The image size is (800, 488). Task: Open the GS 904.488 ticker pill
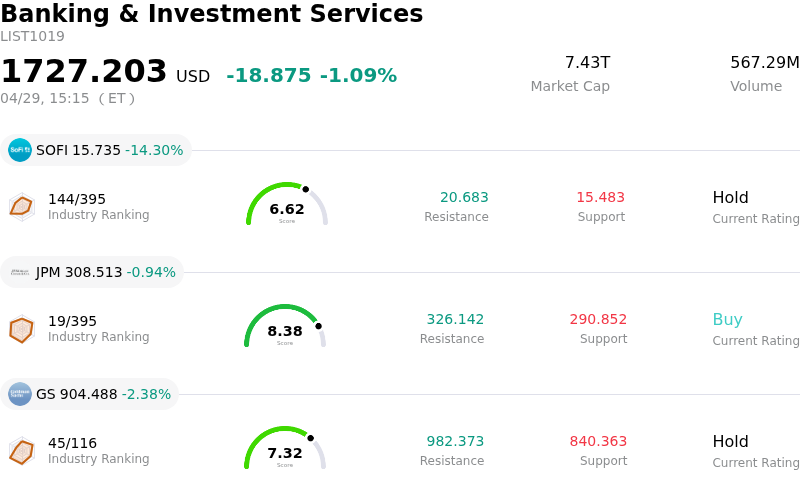tap(90, 394)
